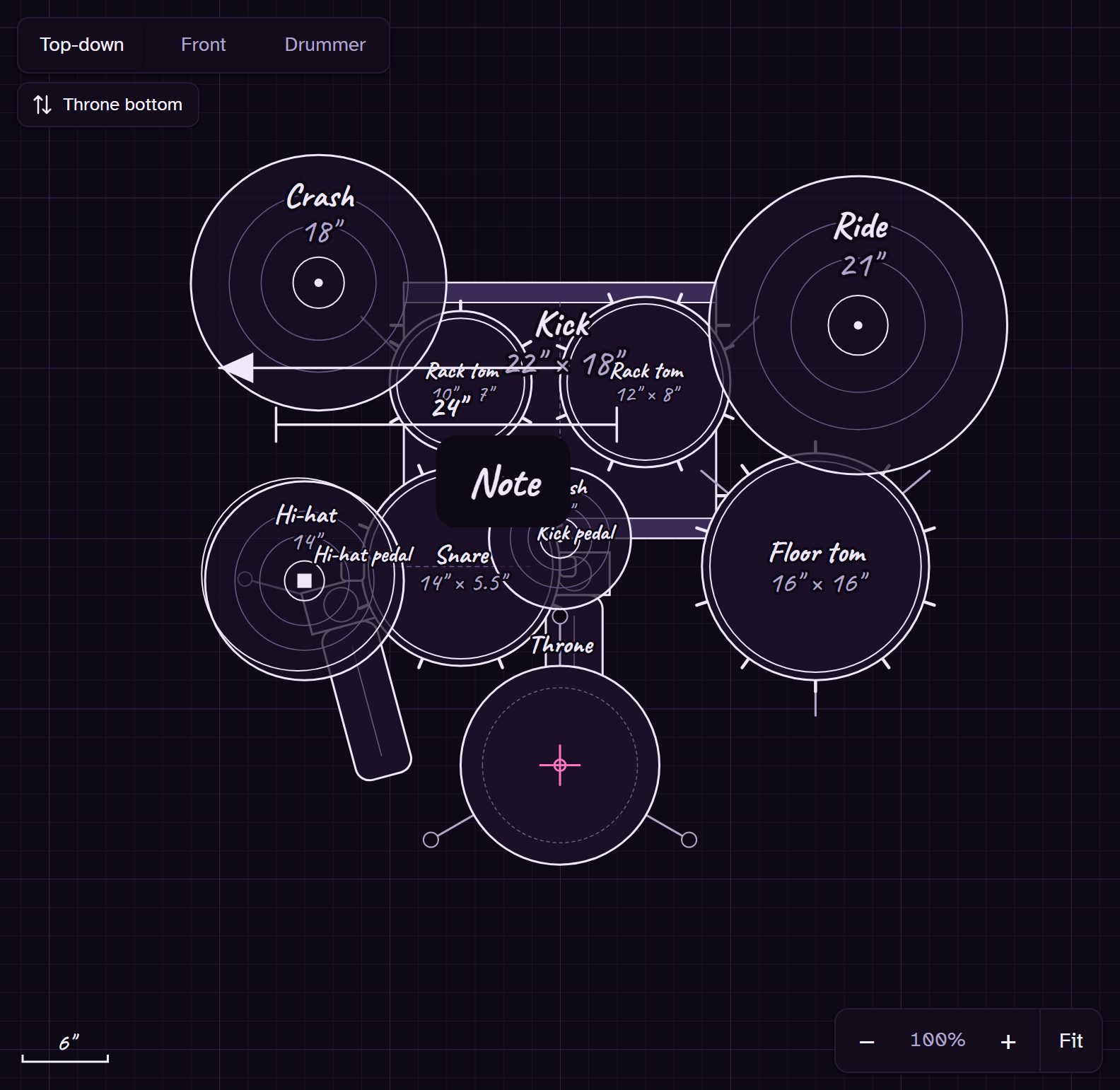This screenshot has width=1120, height=1090.
Task: Click the swap arrows icon beside Throne bottom
Action: tap(42, 105)
